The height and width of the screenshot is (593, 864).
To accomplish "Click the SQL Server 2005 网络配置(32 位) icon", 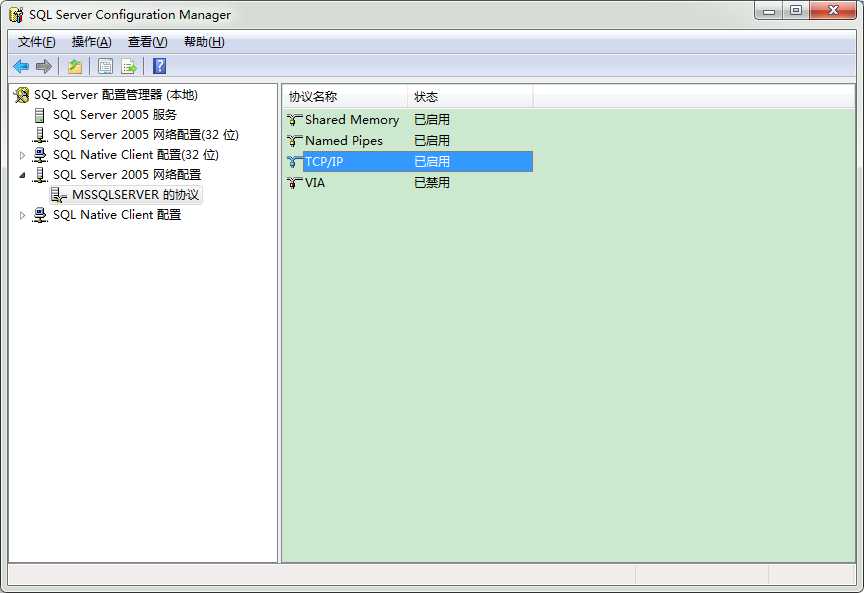I will click(40, 135).
